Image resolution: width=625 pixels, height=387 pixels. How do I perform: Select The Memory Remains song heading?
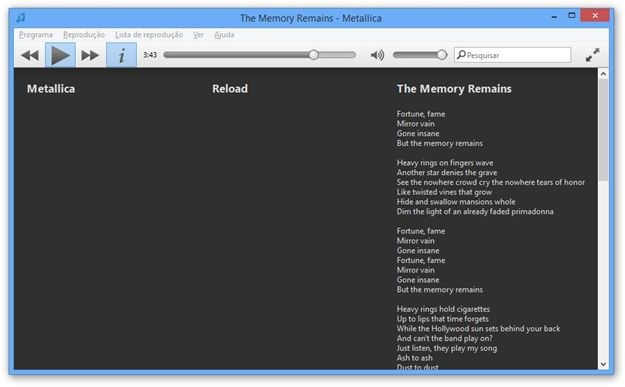pos(454,88)
